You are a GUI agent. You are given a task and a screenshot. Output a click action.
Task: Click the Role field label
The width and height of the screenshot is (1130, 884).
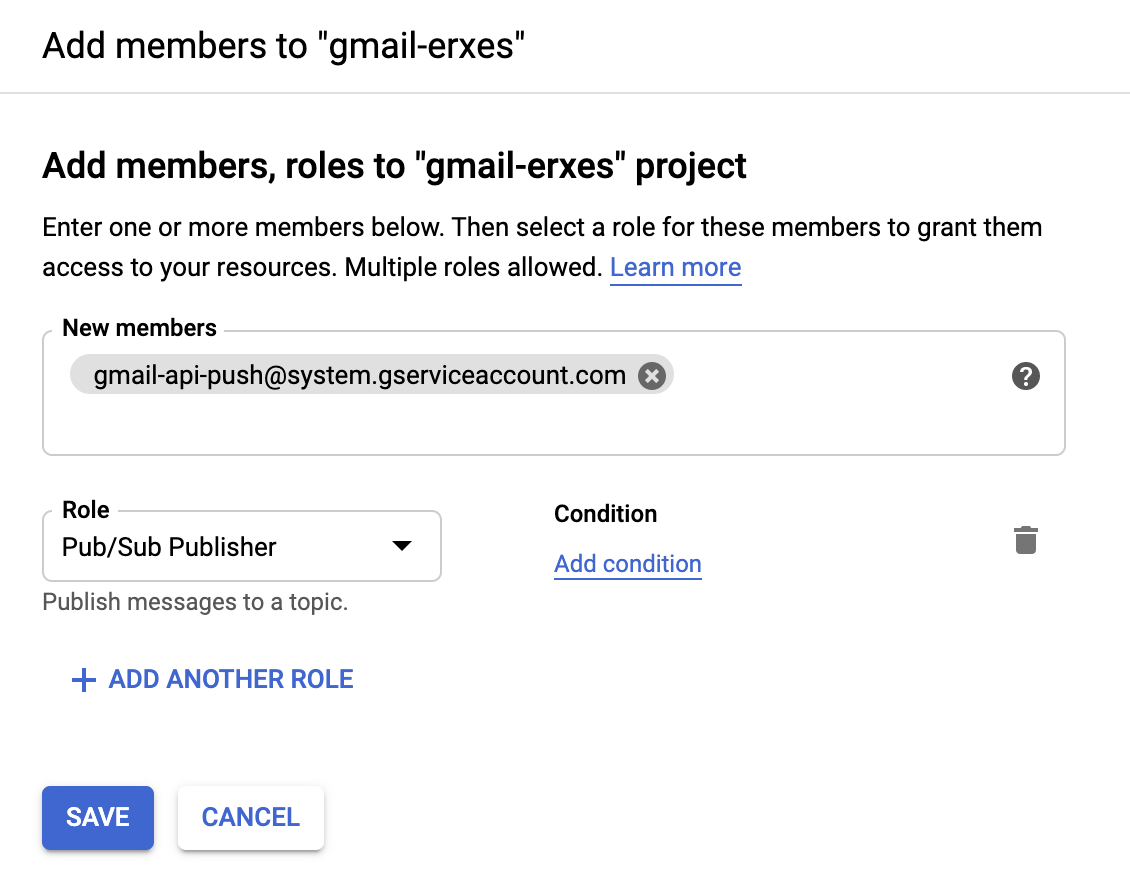click(86, 510)
